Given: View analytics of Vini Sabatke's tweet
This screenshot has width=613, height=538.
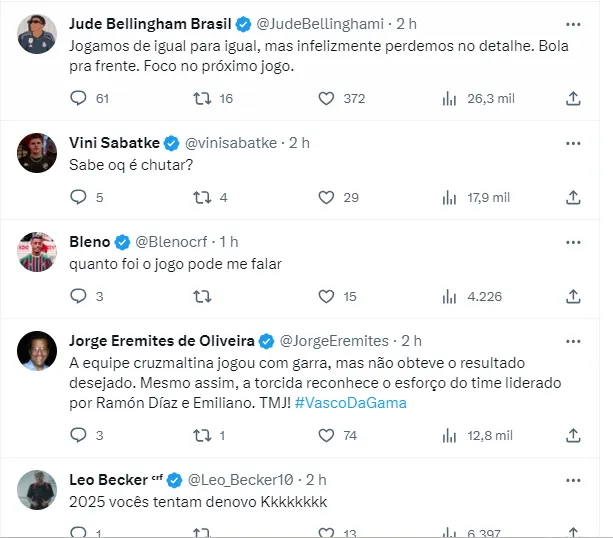Looking at the screenshot, I should coord(450,197).
